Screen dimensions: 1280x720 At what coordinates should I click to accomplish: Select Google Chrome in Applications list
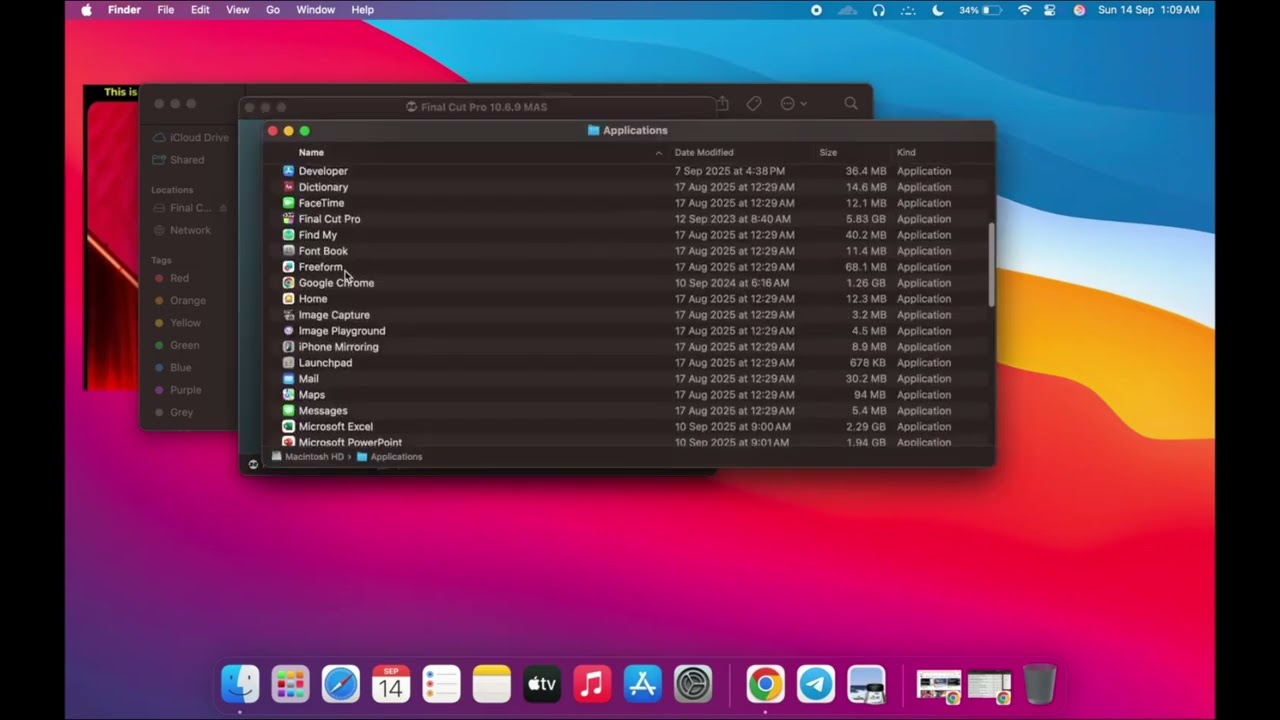click(x=630, y=283)
